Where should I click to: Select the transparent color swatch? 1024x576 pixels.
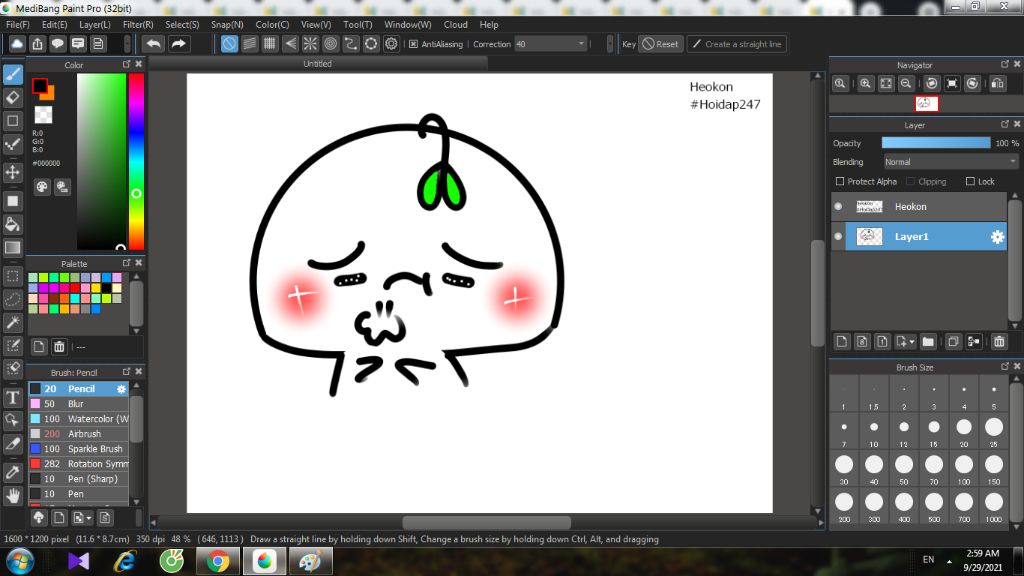click(44, 115)
